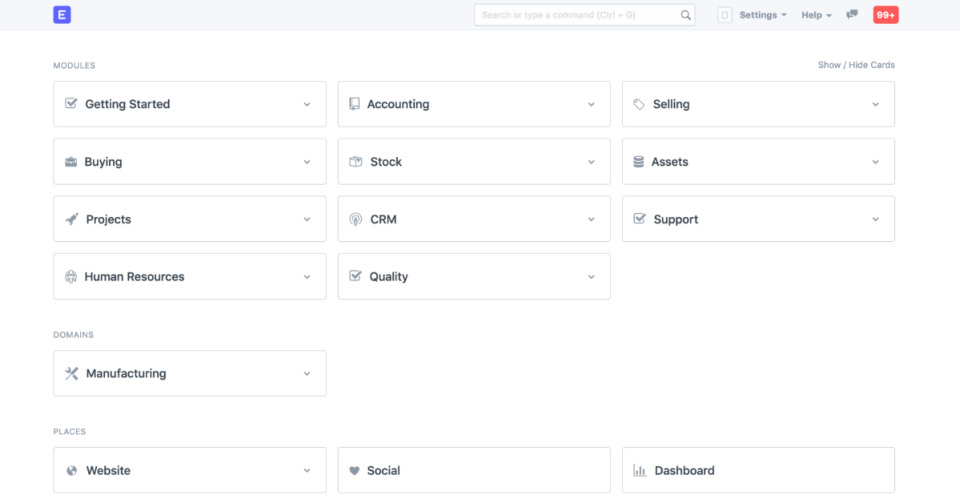Click the Projects rocket icon

point(71,219)
